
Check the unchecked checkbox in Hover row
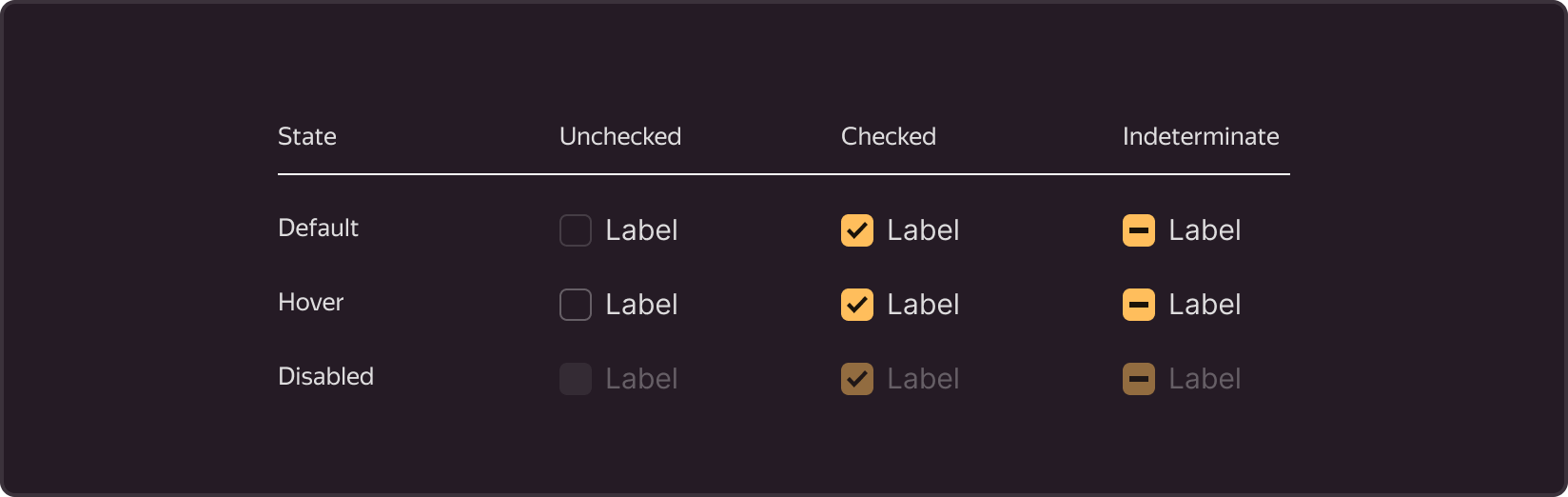576,305
